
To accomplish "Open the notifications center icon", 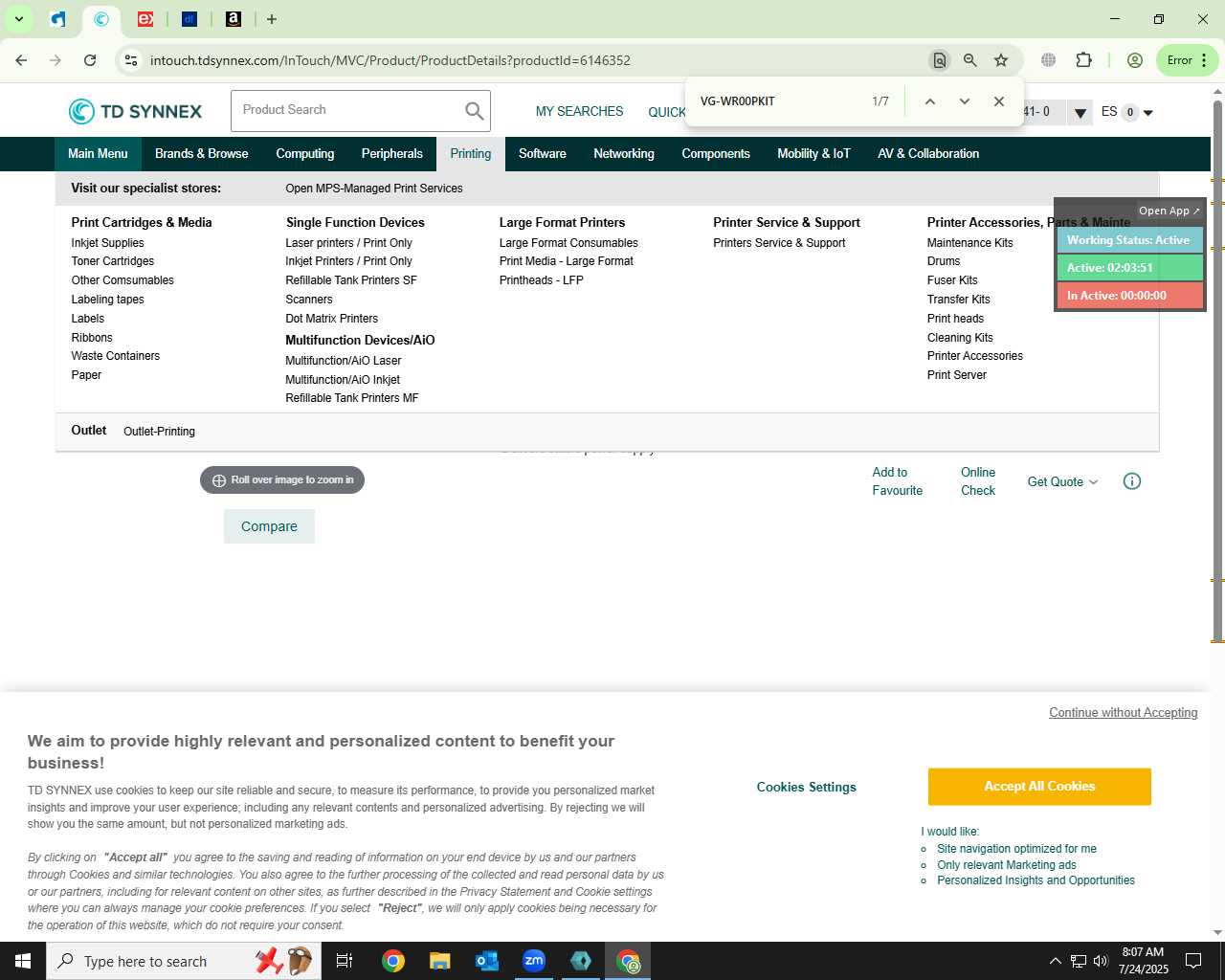I will tap(1193, 961).
